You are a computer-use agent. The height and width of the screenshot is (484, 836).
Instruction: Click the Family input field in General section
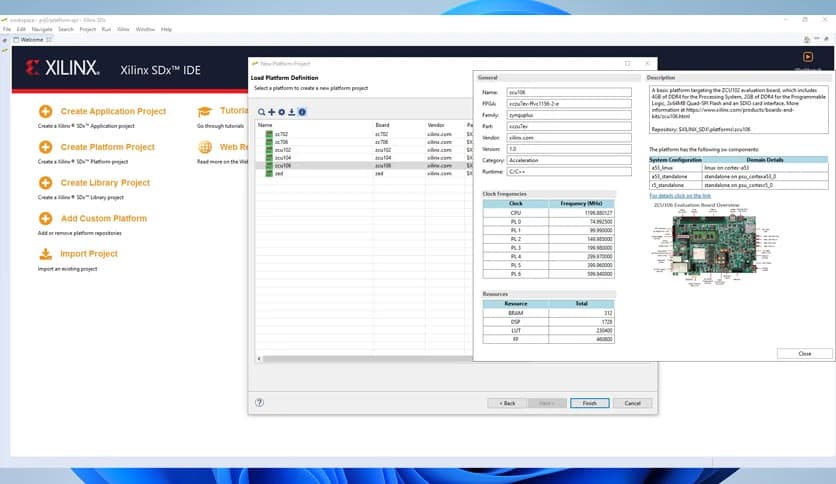click(568, 115)
